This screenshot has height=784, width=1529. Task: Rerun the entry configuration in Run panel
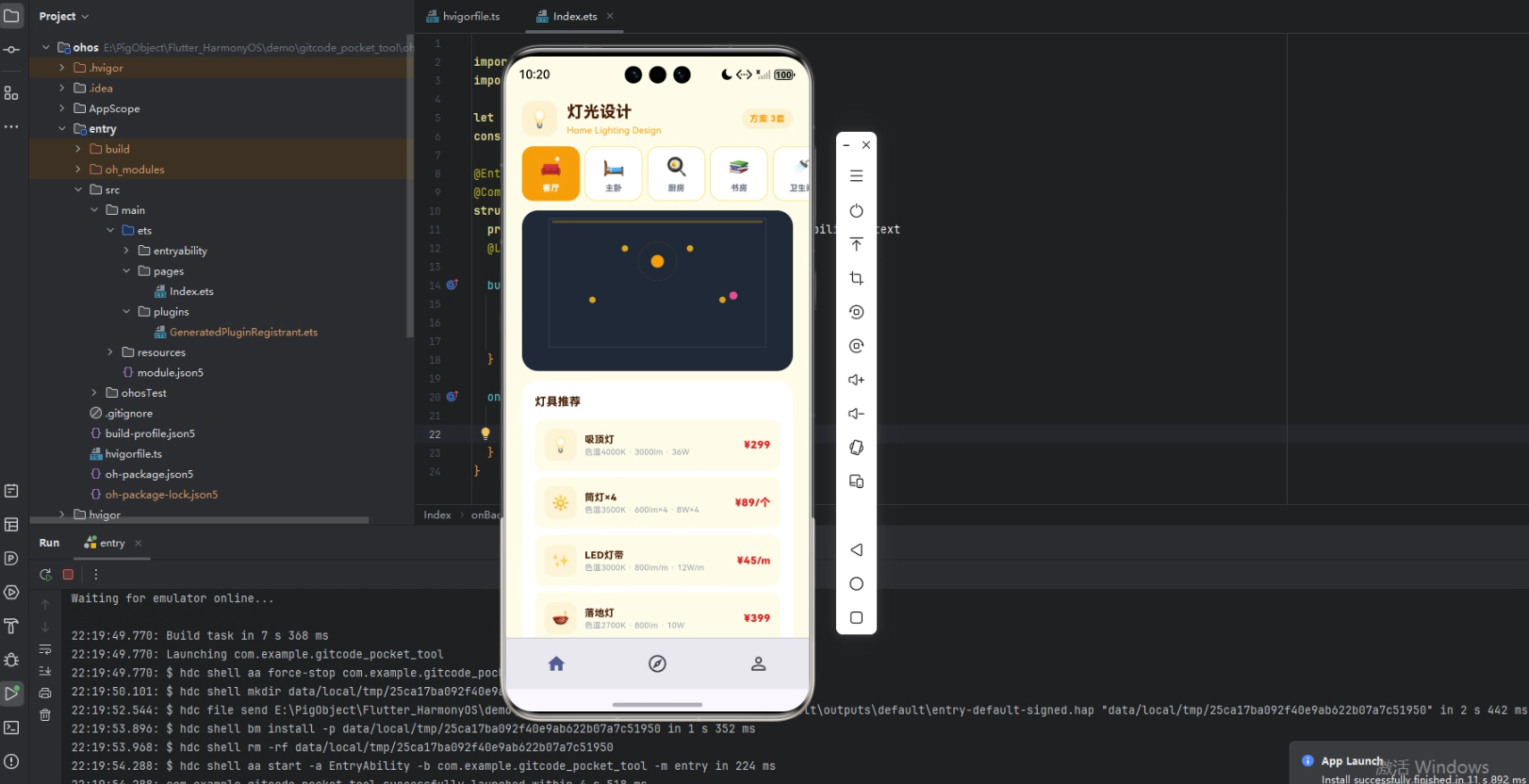point(45,574)
